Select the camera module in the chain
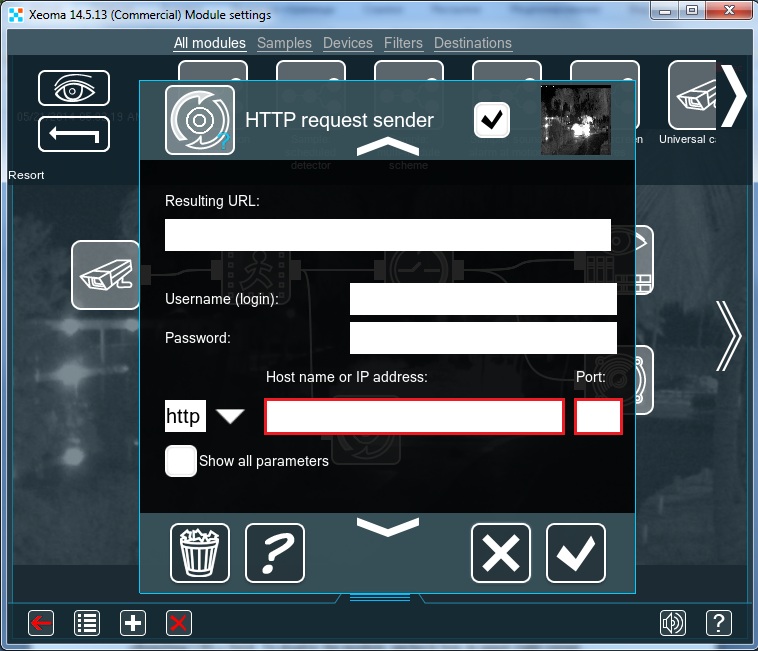Viewport: 758px width, 651px height. coord(105,275)
